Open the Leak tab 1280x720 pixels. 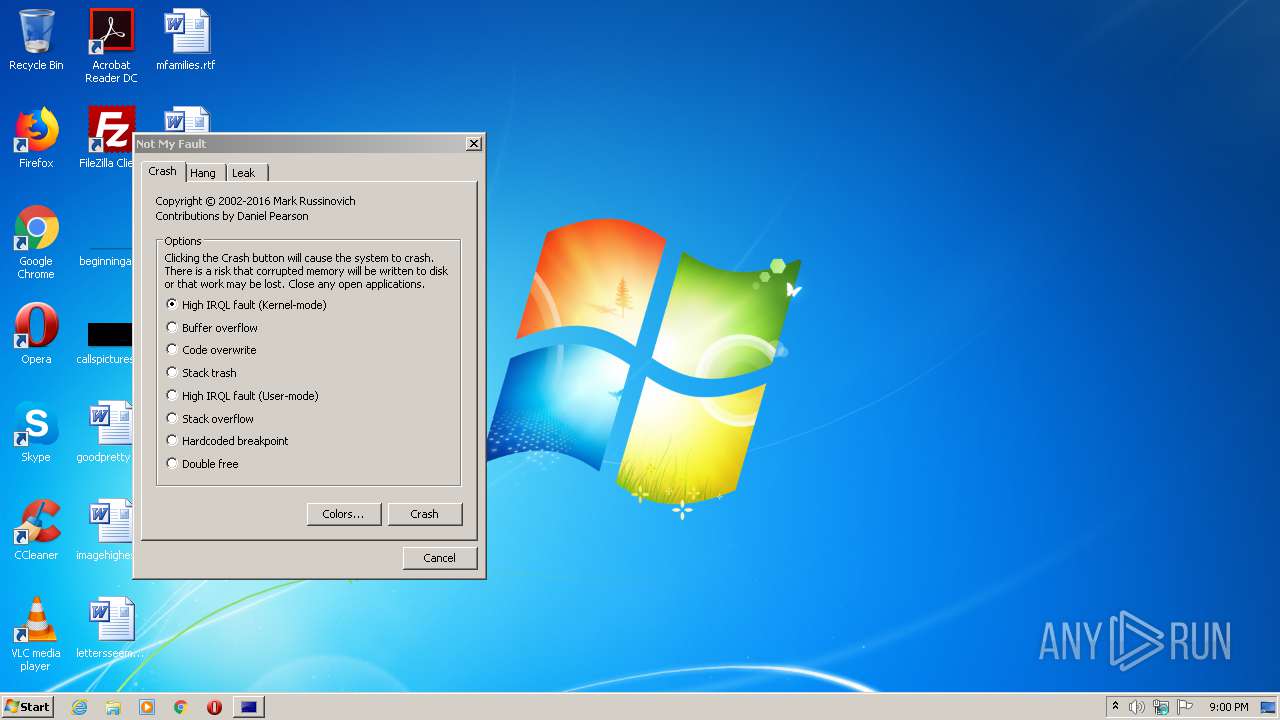pos(244,173)
